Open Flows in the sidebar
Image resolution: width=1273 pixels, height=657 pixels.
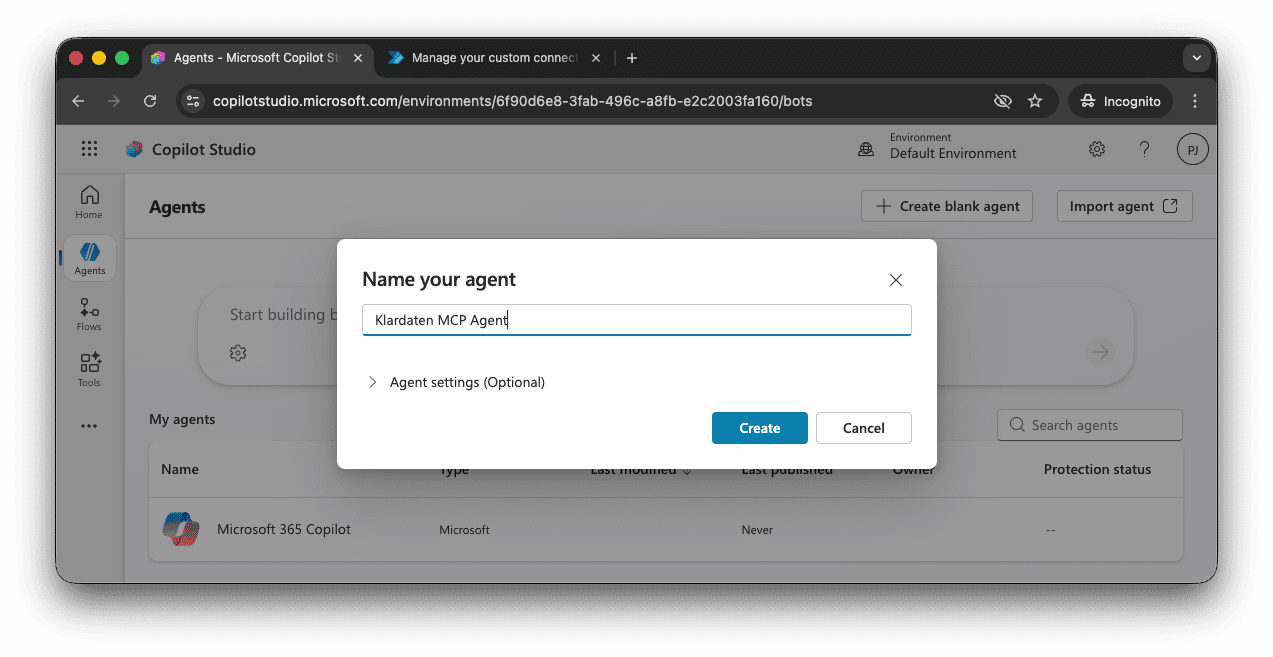click(x=89, y=314)
